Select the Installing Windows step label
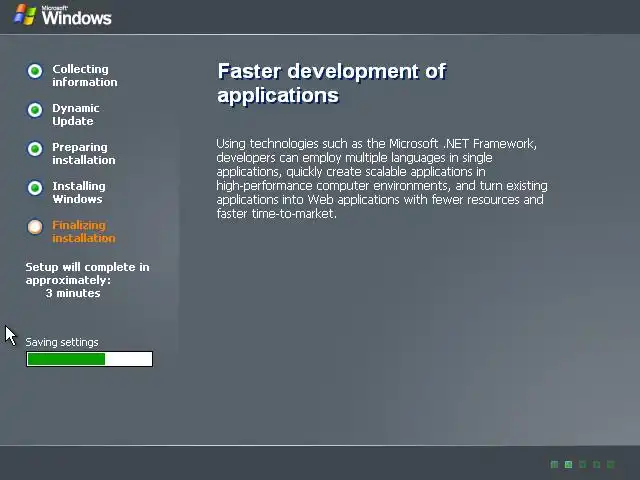The image size is (640, 480). (x=79, y=192)
